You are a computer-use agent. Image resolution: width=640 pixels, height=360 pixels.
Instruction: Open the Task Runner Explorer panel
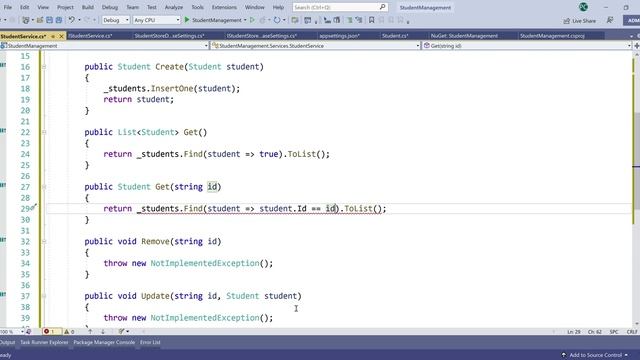pos(44,342)
